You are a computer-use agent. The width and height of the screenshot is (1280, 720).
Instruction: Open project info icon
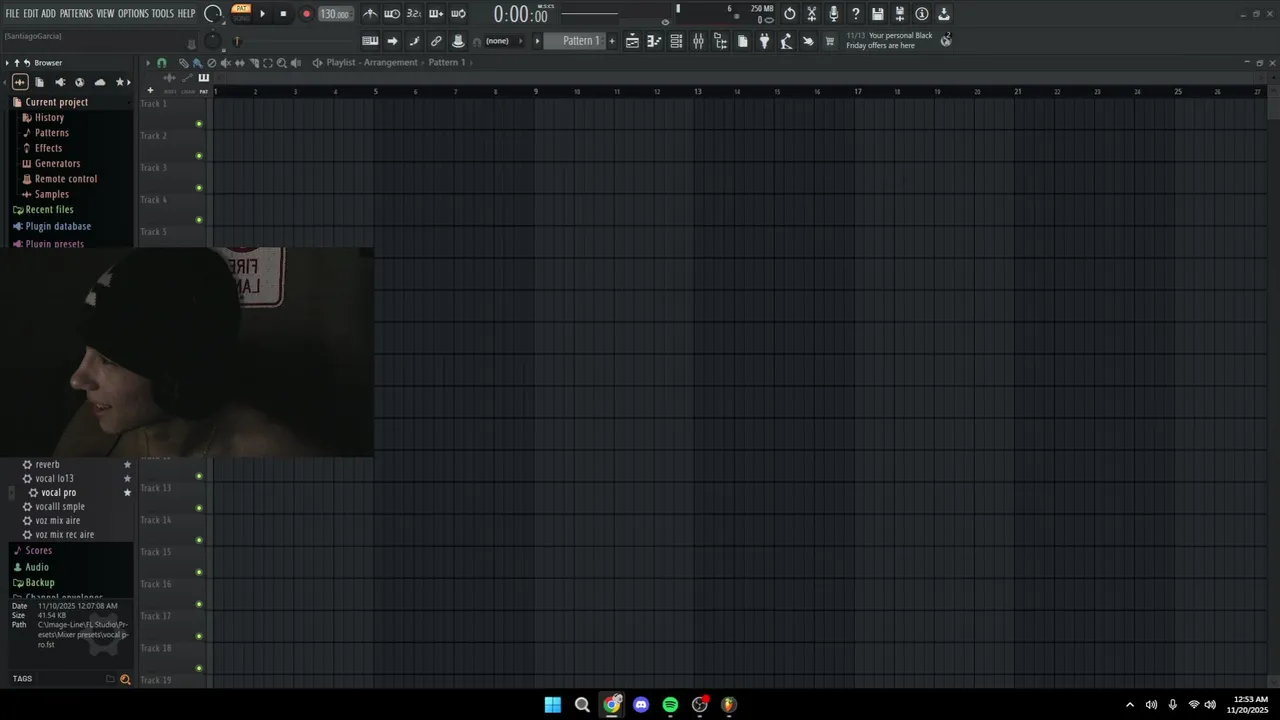pos(922,14)
